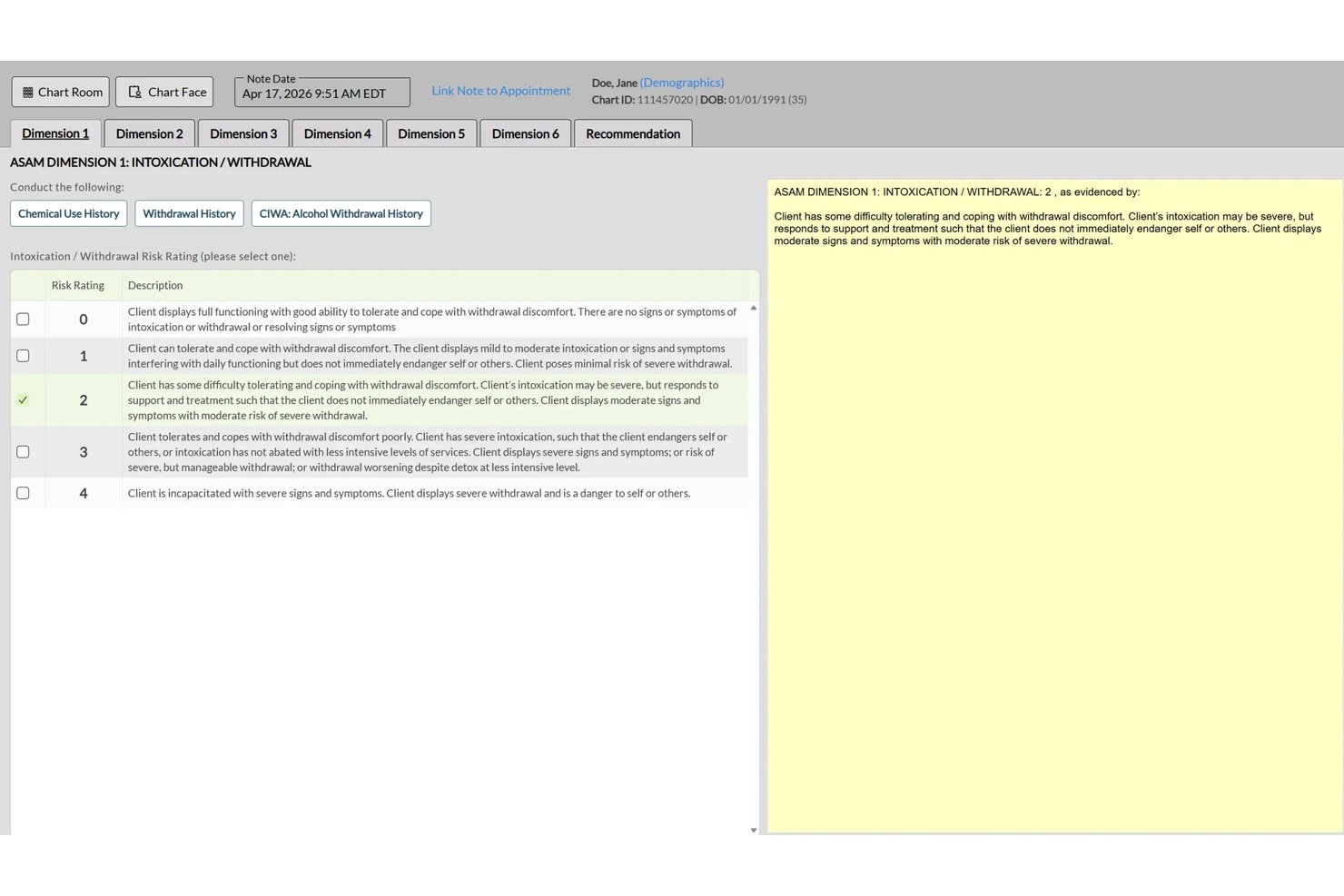Click the risk rating number 4 cell
This screenshot has height=896, width=1344.
[x=84, y=493]
